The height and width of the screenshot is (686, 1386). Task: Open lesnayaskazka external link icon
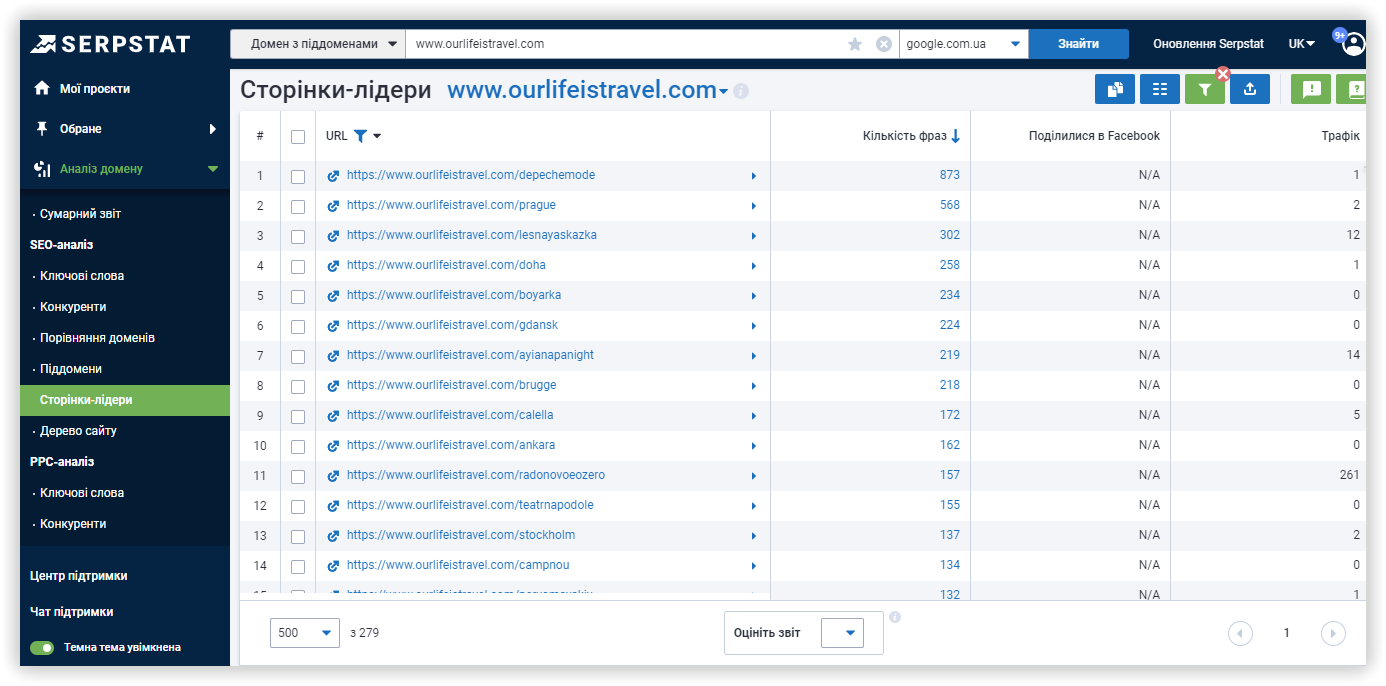334,236
